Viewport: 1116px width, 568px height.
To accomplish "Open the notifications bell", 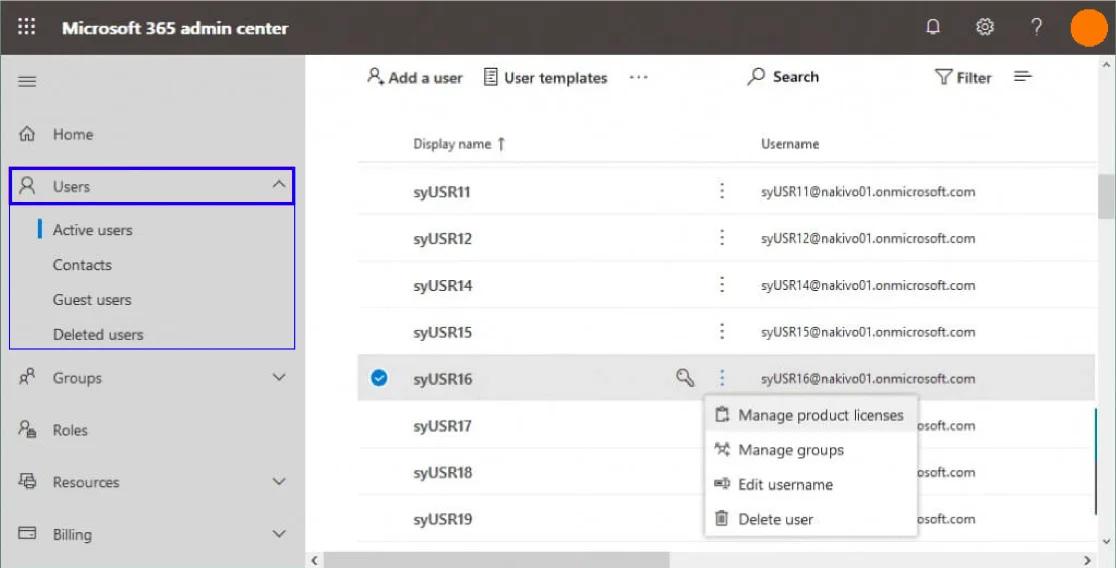I will (932, 27).
